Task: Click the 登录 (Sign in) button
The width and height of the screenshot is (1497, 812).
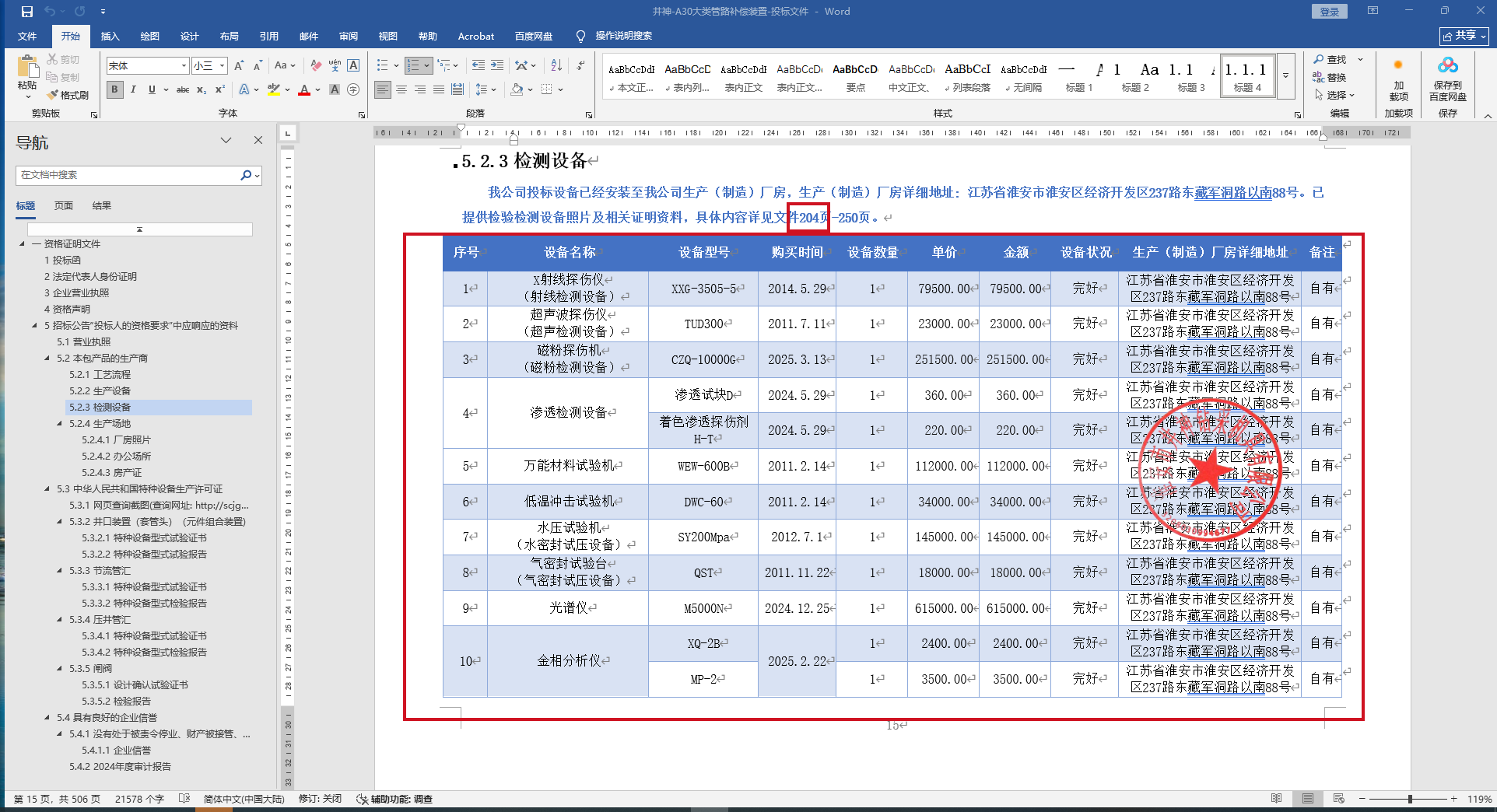Action: pos(1330,12)
